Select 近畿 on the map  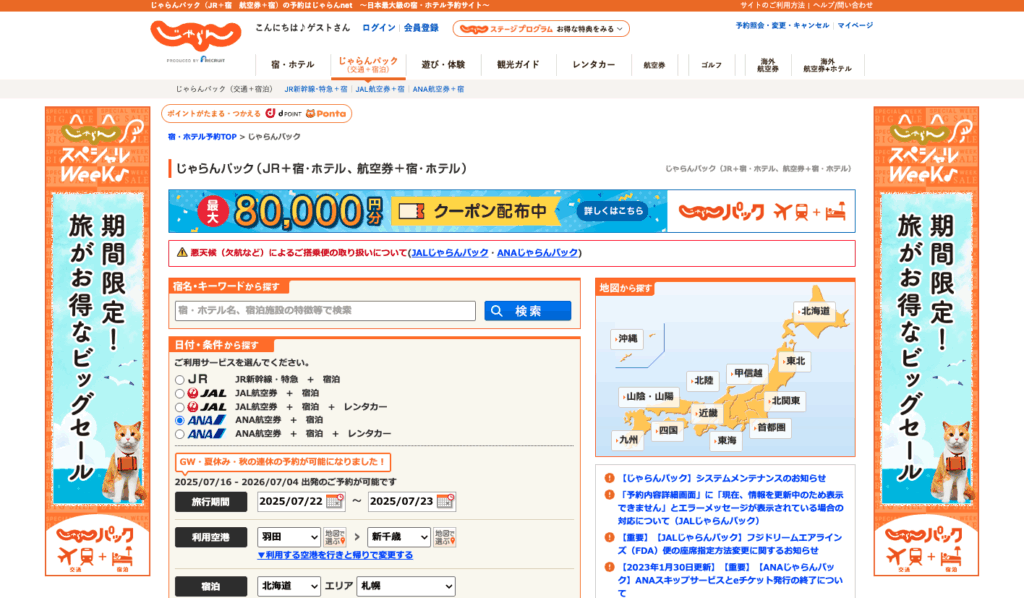pos(707,413)
